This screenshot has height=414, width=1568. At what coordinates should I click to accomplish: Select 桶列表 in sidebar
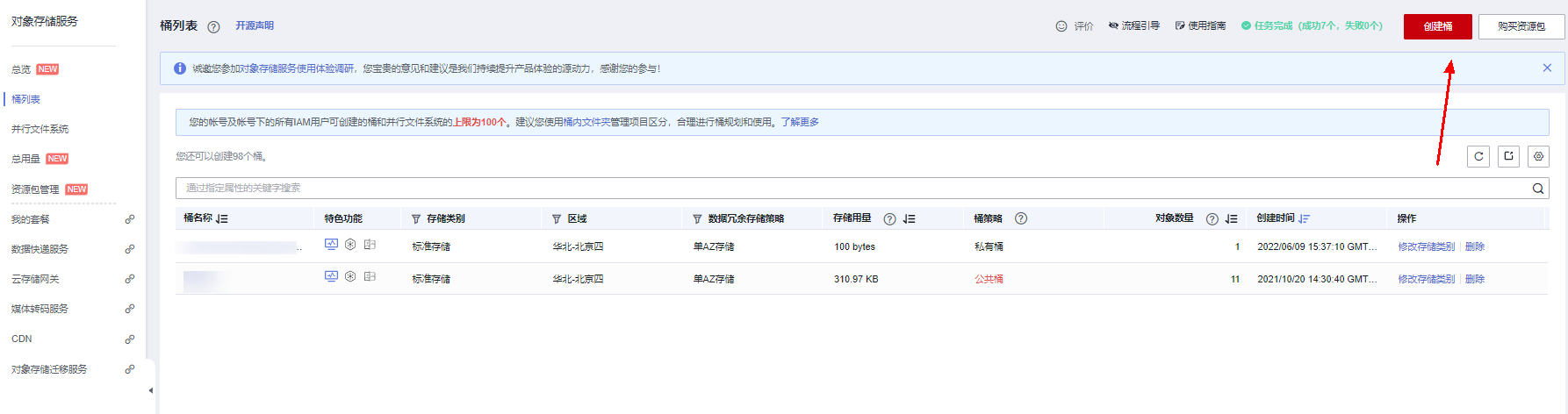click(25, 99)
